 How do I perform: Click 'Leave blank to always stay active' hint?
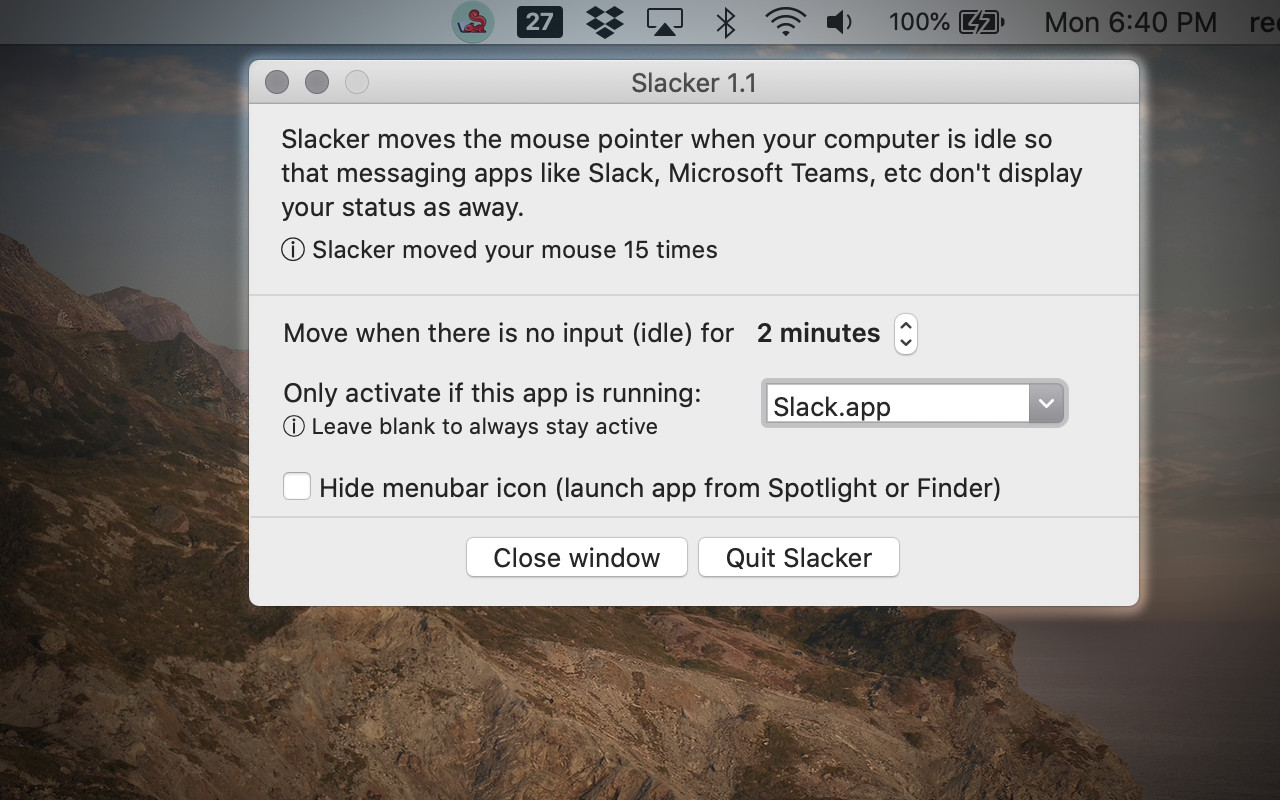[x=485, y=427]
